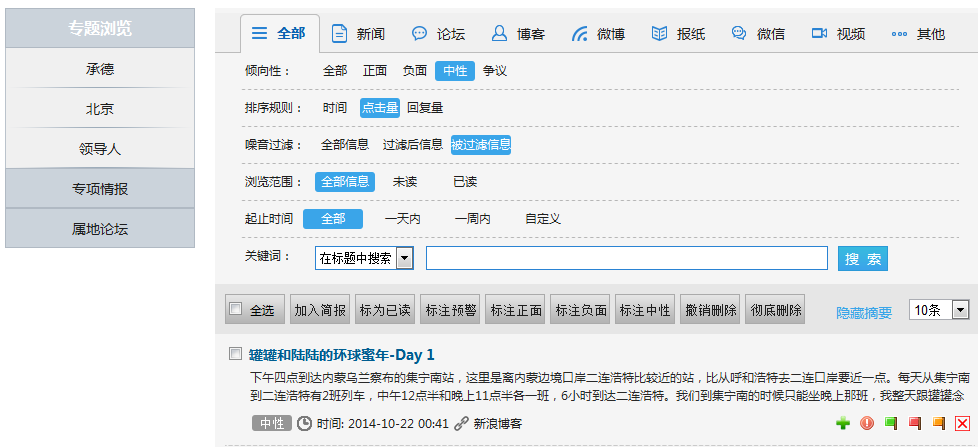This screenshot has width=978, height=447.
Task: Expand the 专项情报 sidebar section
Action: pos(100,189)
